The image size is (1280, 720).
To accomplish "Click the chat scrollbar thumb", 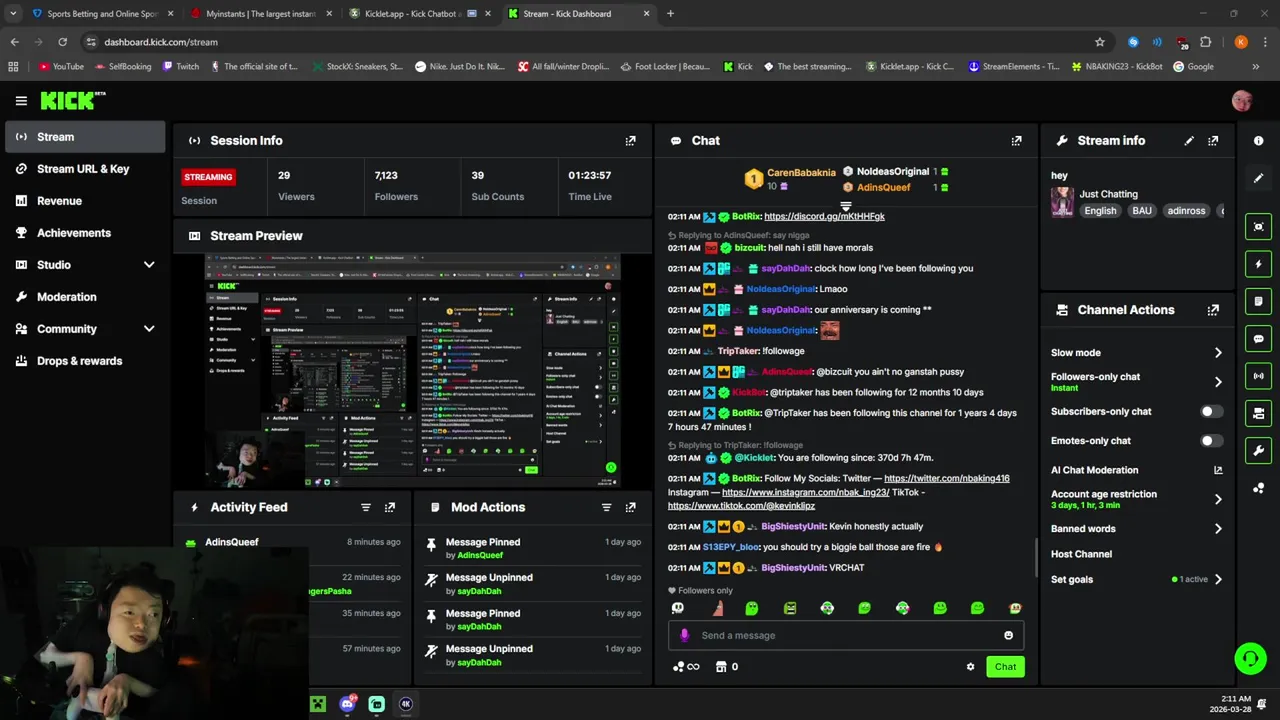I will pos(1035,556).
